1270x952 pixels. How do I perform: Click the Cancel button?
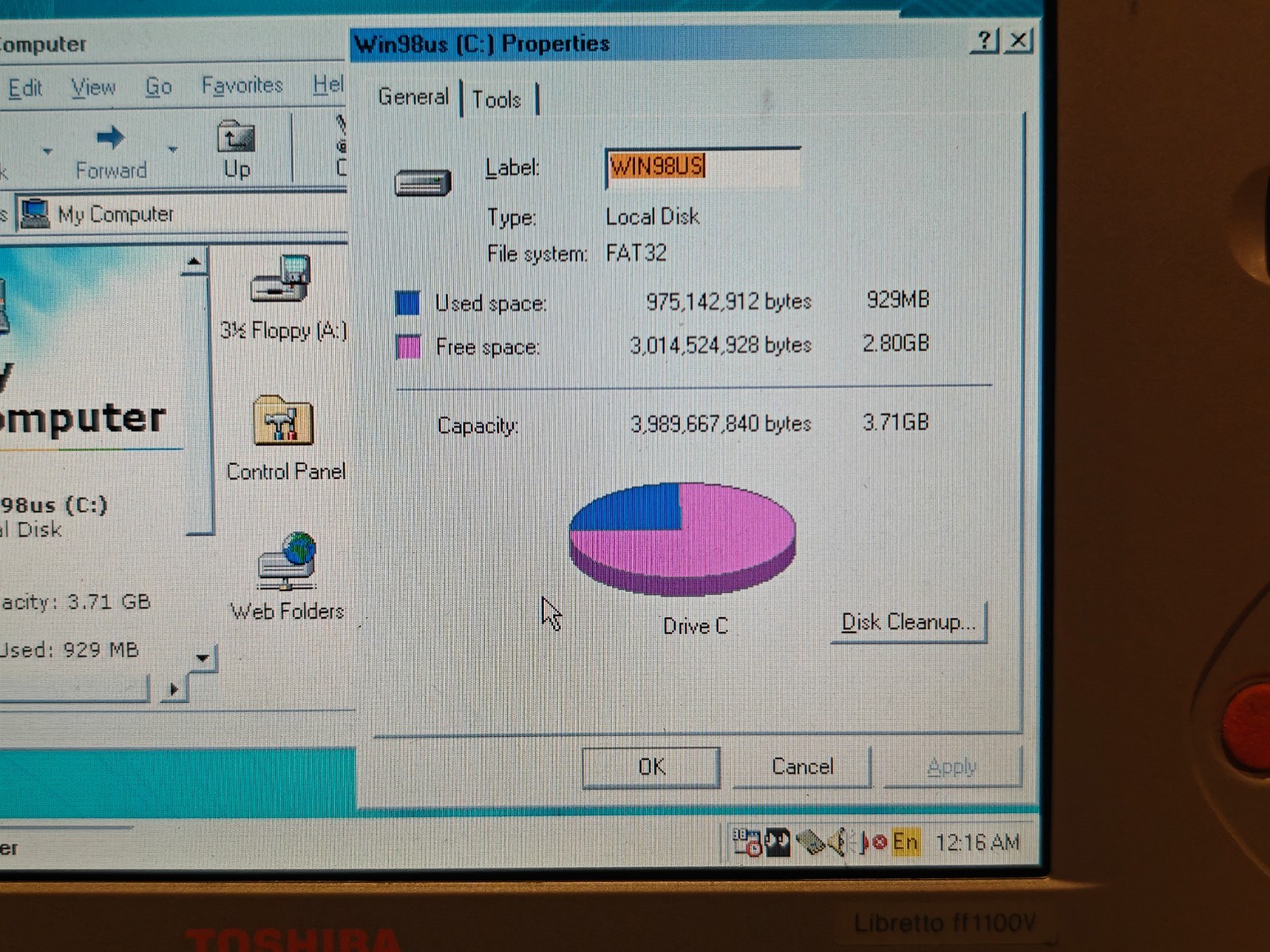coord(802,766)
